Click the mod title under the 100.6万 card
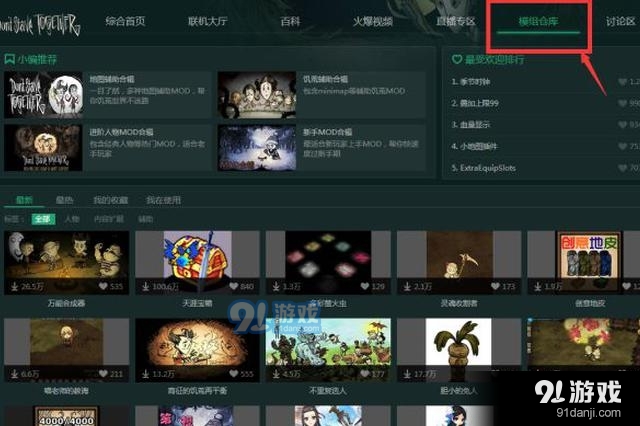The image size is (640, 426). 197,303
